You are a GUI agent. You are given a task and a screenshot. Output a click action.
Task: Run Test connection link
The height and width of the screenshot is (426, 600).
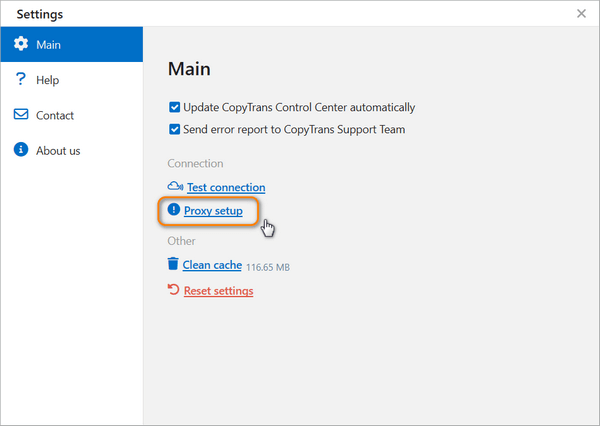coord(226,187)
